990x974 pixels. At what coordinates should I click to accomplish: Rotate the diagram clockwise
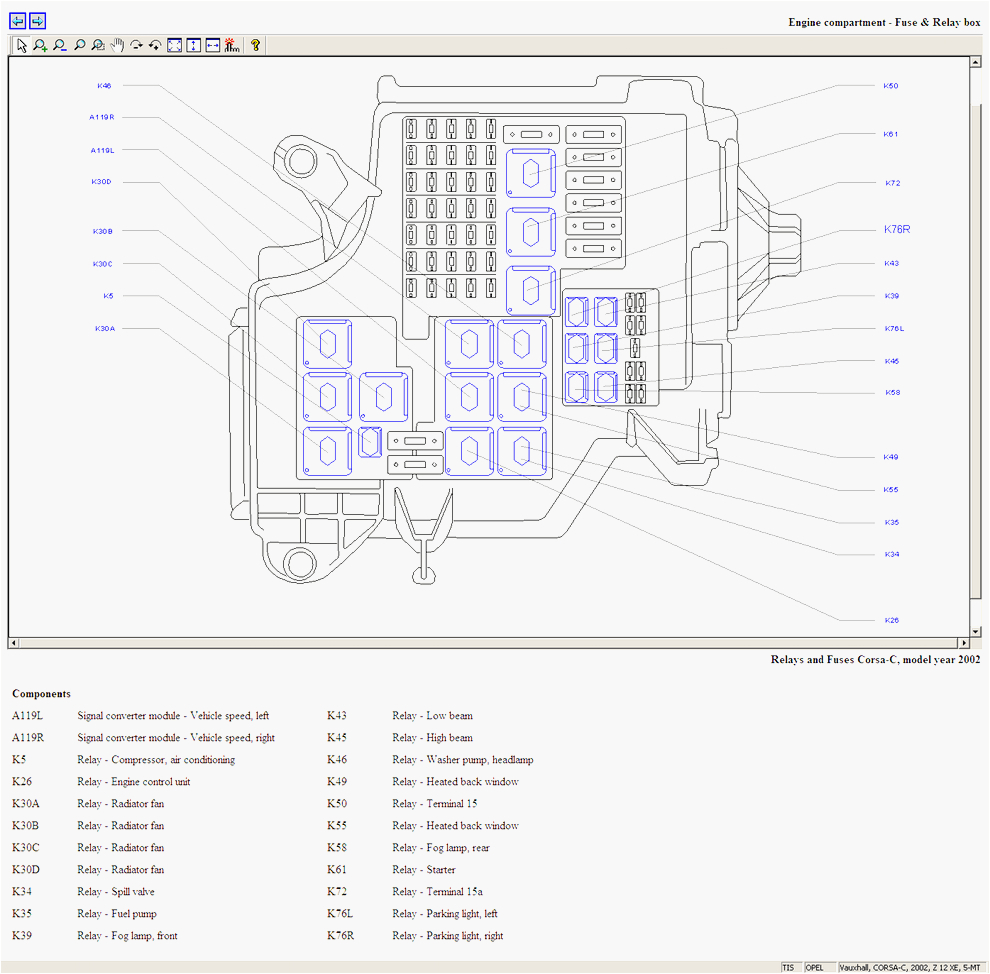coord(136,45)
